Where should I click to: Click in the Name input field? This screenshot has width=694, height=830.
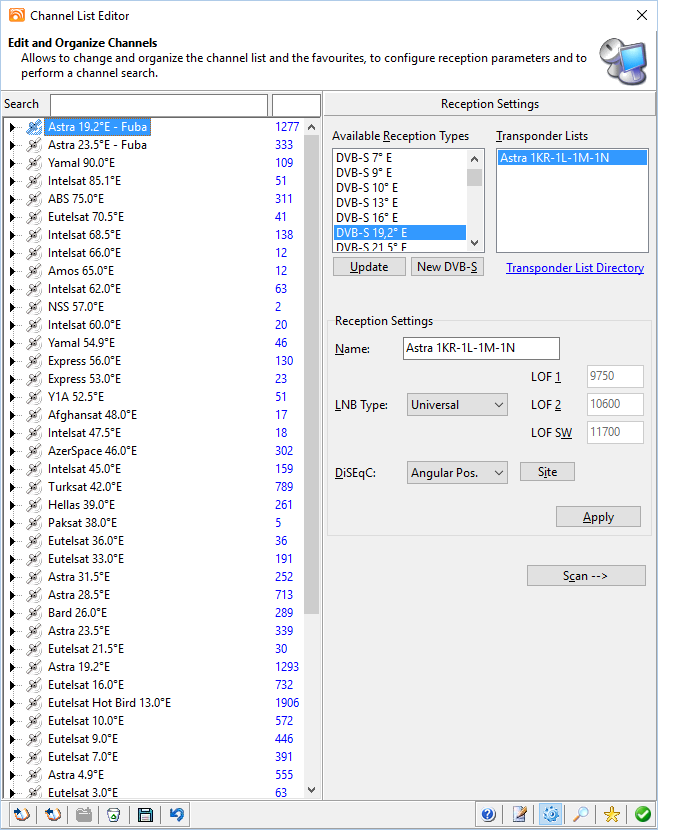[480, 348]
